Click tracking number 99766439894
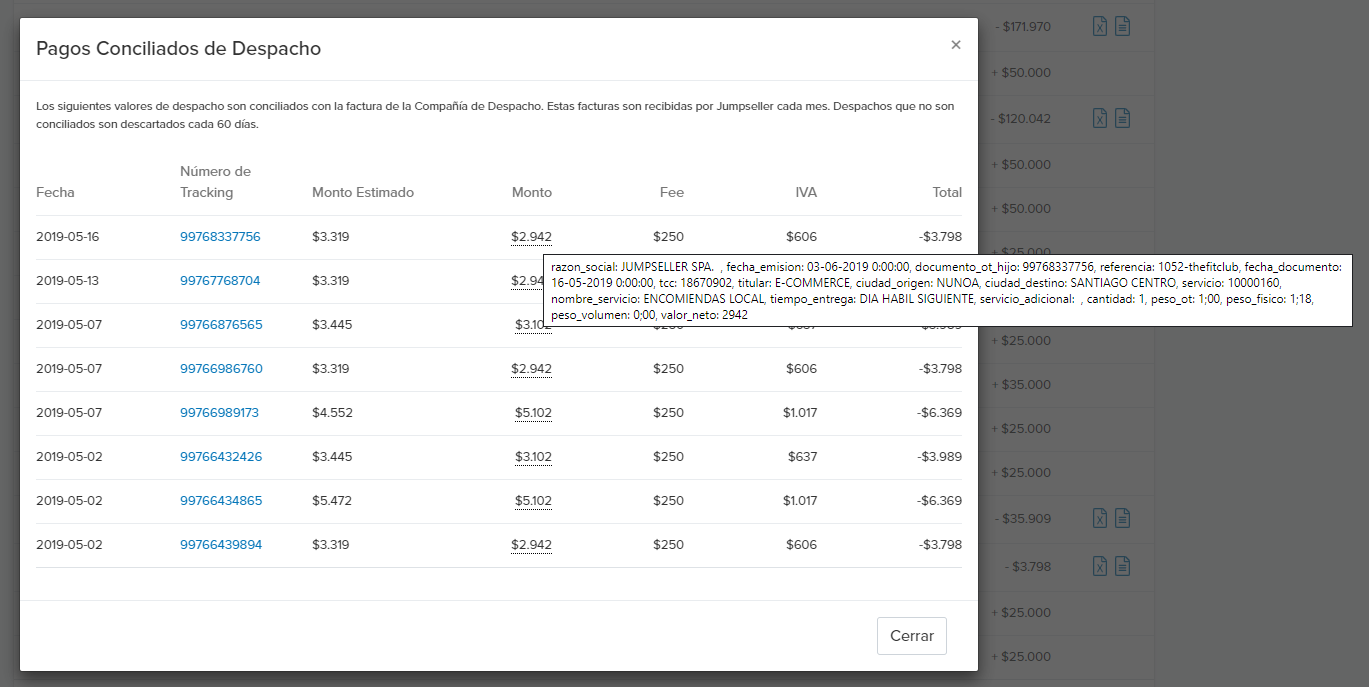The width and height of the screenshot is (1369, 687). click(221, 545)
